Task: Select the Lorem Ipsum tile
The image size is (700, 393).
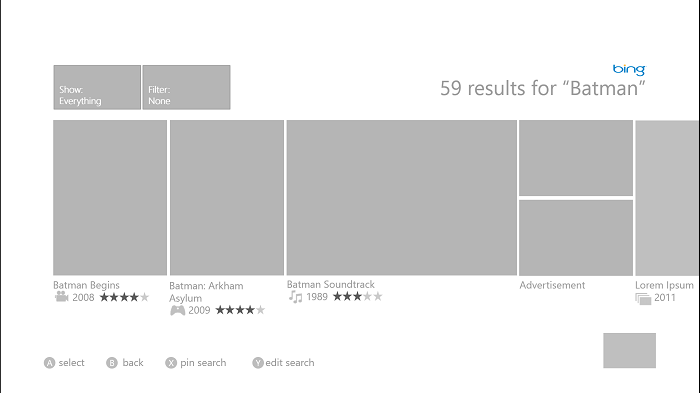Action: click(x=667, y=198)
